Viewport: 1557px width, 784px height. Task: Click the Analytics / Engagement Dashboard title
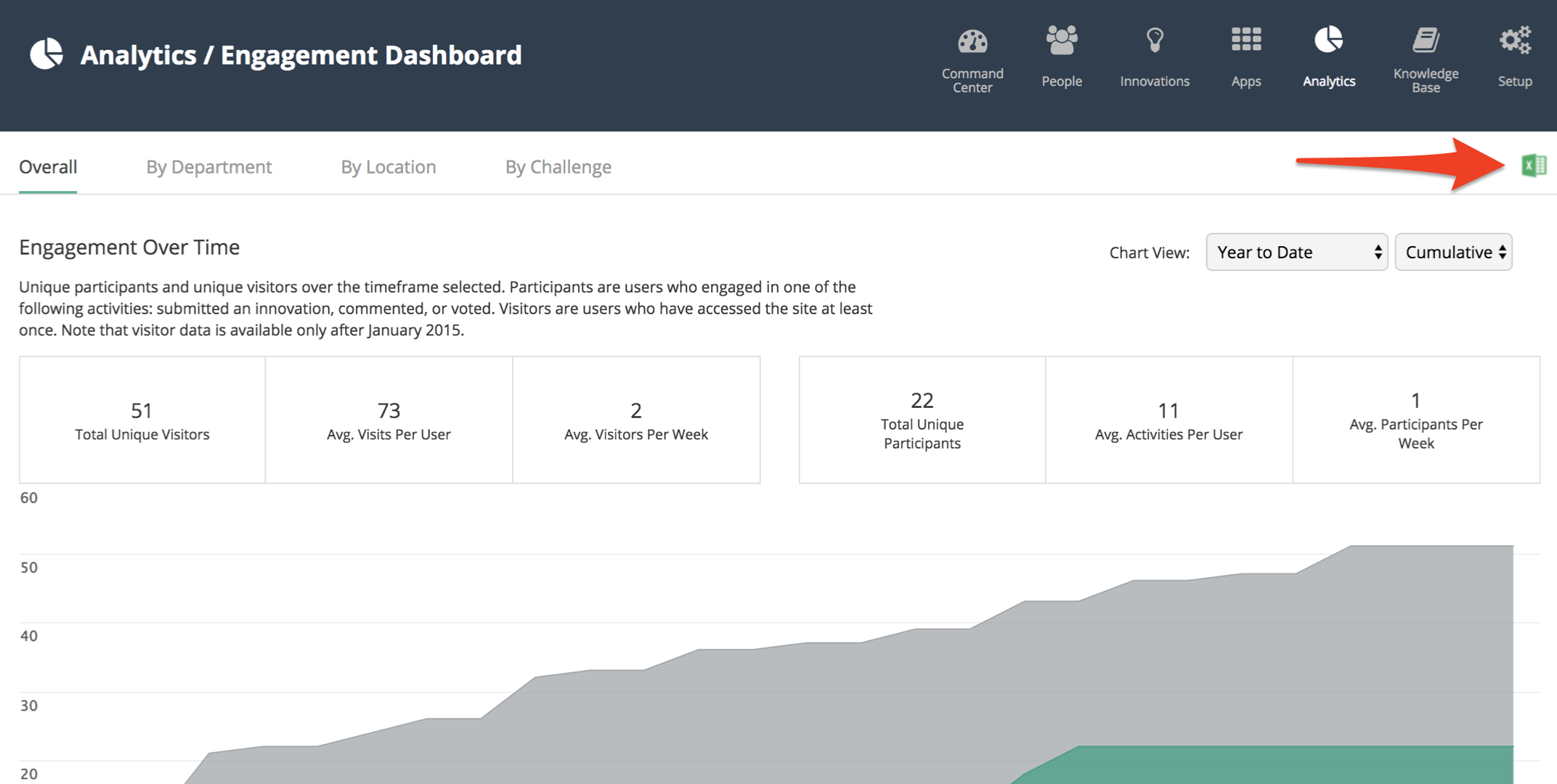coord(301,55)
